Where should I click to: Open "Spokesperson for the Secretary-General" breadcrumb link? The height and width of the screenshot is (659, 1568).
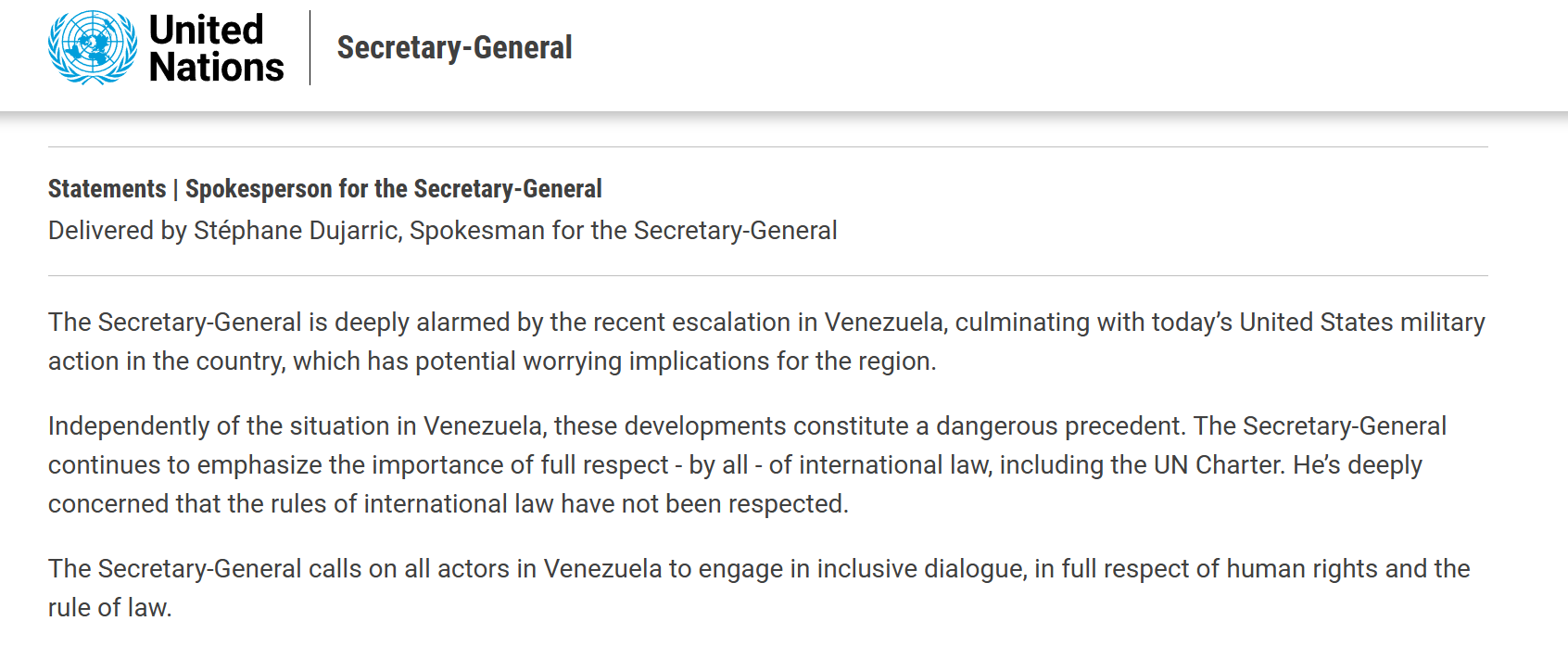coord(393,189)
